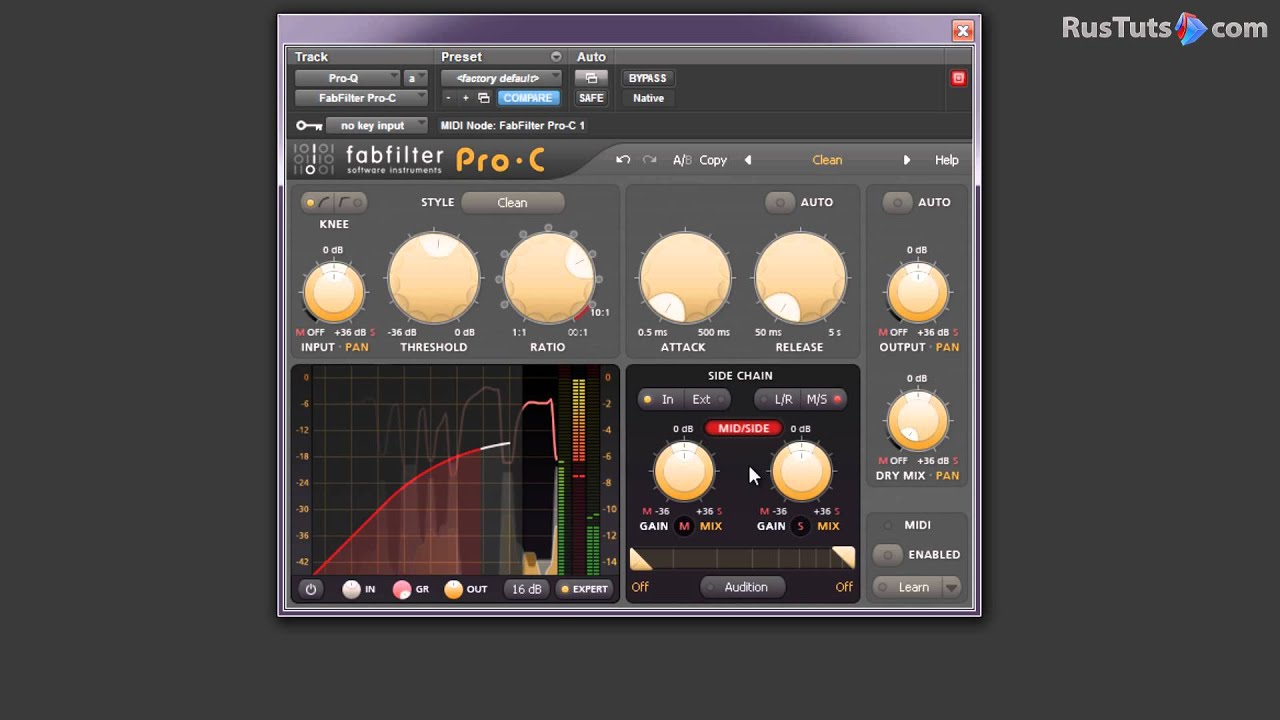This screenshot has width=1280, height=720.
Task: Click the INPUT gain knob
Action: pos(333,292)
